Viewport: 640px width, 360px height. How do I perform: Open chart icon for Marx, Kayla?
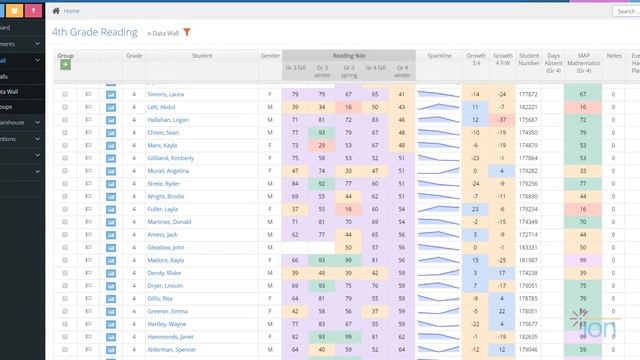click(111, 146)
